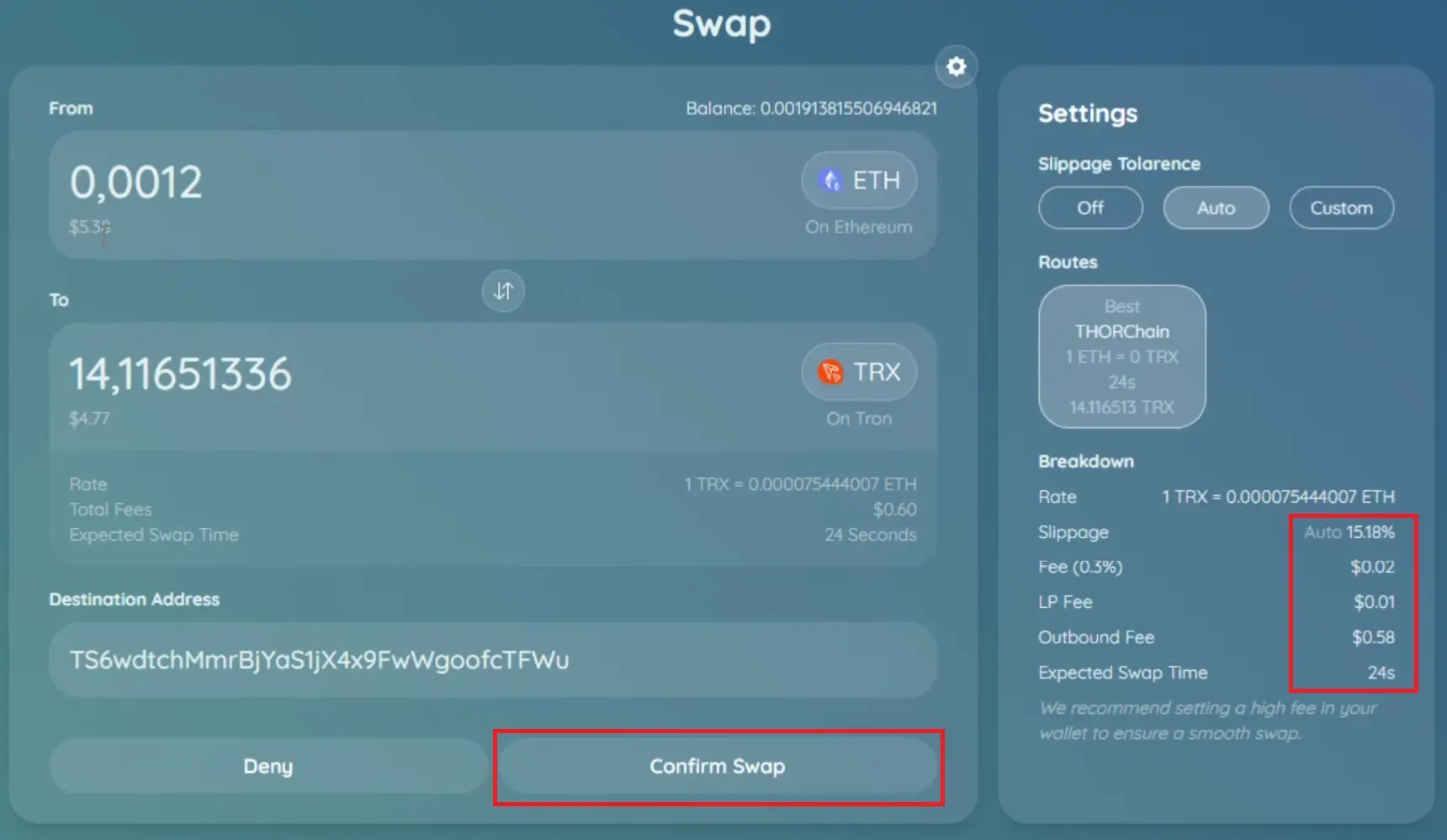
Task: Click the Destination Address input field
Action: pos(492,660)
